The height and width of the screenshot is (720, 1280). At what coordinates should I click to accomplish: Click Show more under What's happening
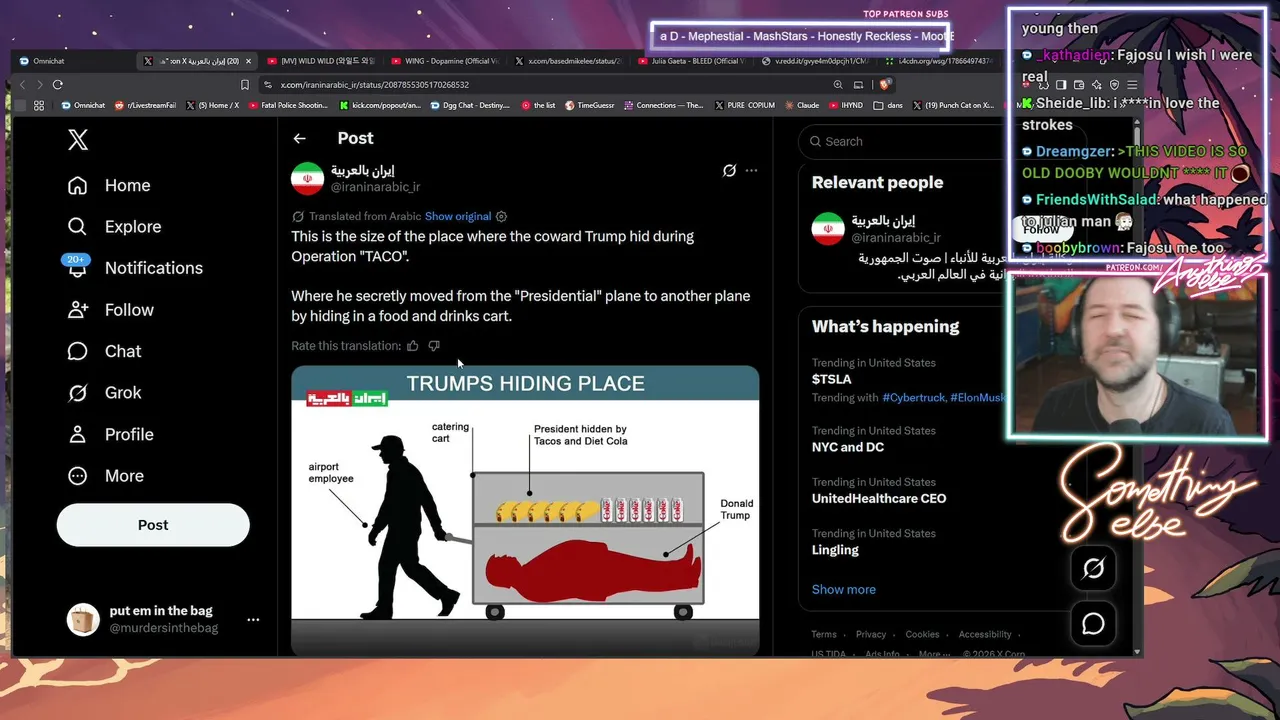844,589
